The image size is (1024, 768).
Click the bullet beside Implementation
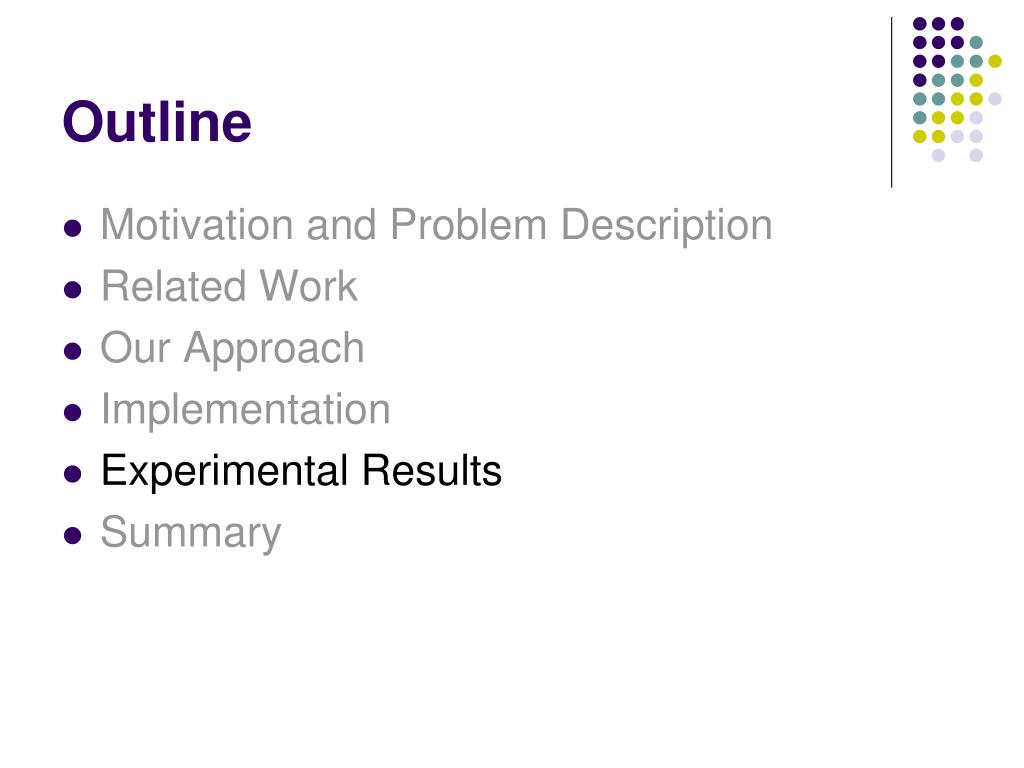coord(72,412)
